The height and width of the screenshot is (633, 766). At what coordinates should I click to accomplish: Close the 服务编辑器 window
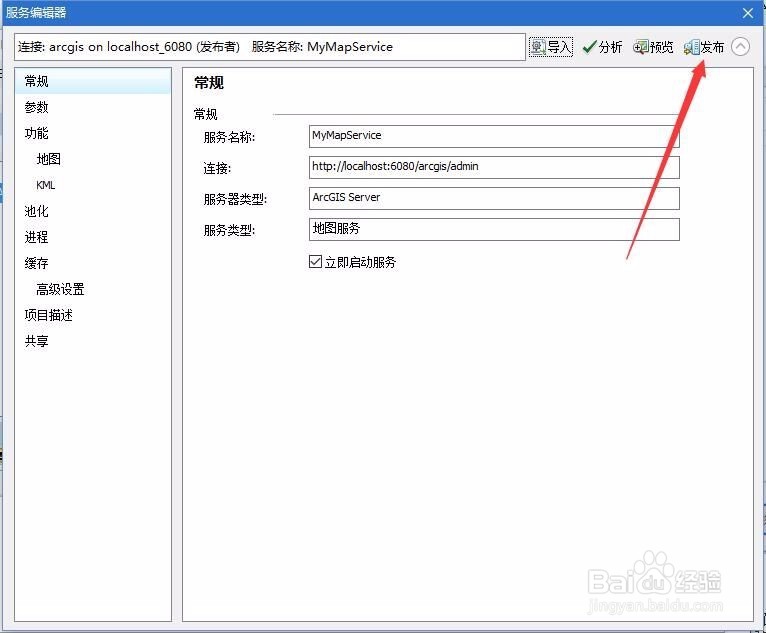tap(747, 13)
